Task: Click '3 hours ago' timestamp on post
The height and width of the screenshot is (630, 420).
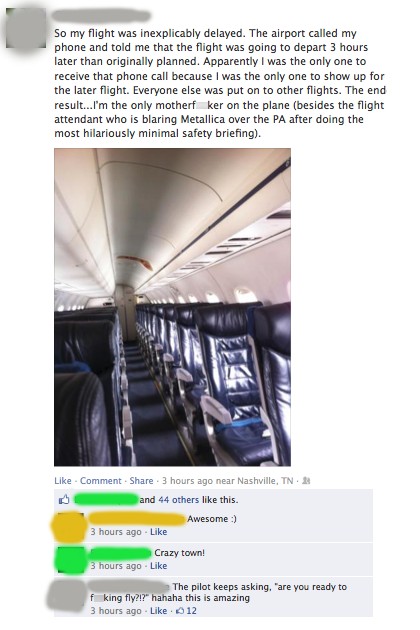Action: tap(187, 481)
